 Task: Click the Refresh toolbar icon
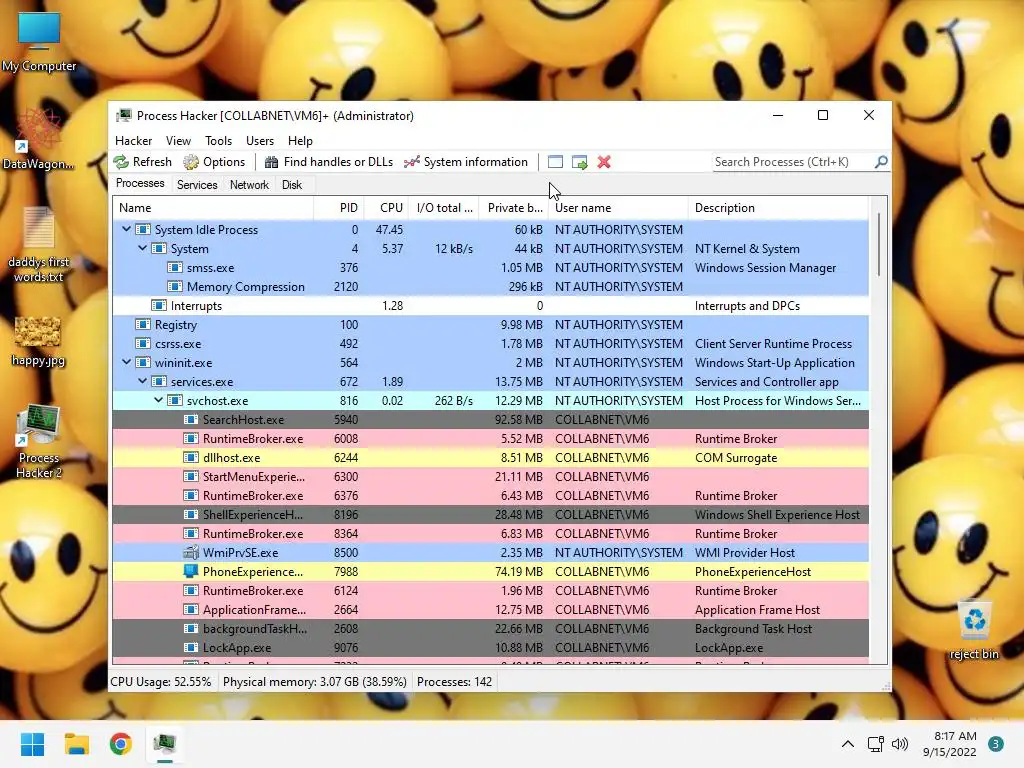click(x=121, y=162)
